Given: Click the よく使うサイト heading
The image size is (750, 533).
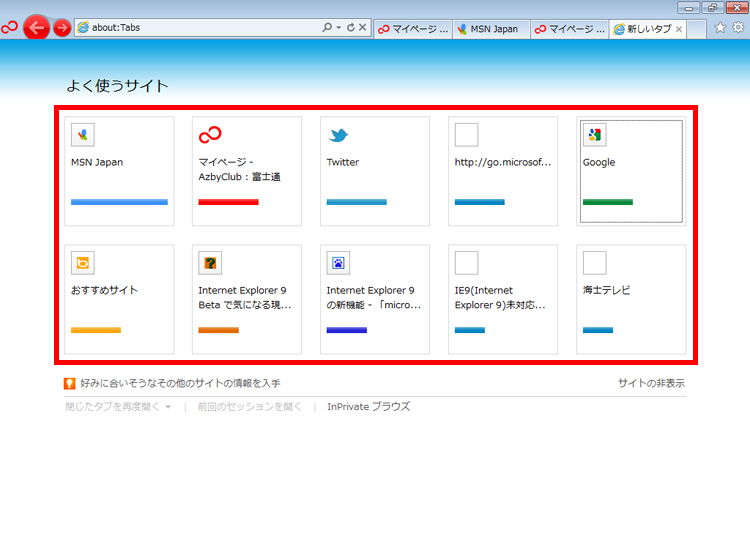Looking at the screenshot, I should 118,86.
